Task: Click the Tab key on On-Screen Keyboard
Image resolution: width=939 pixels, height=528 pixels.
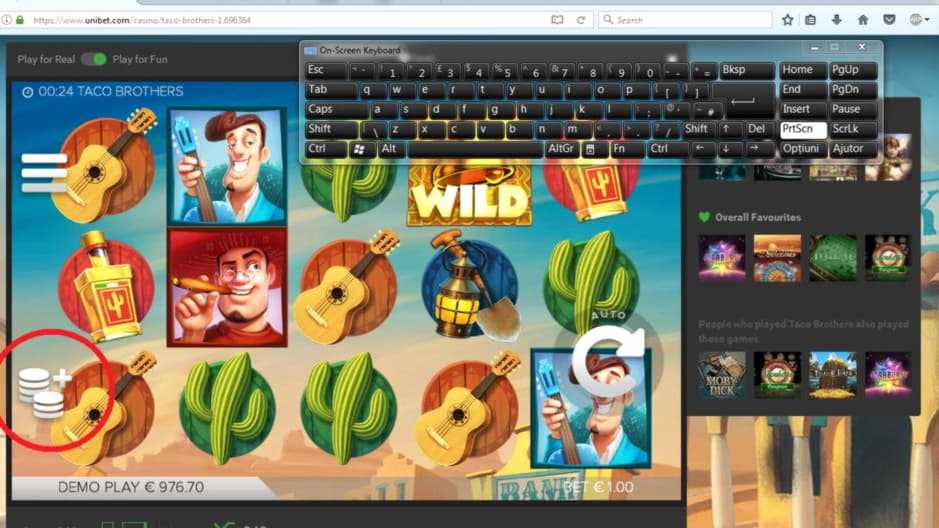Action: [x=331, y=90]
